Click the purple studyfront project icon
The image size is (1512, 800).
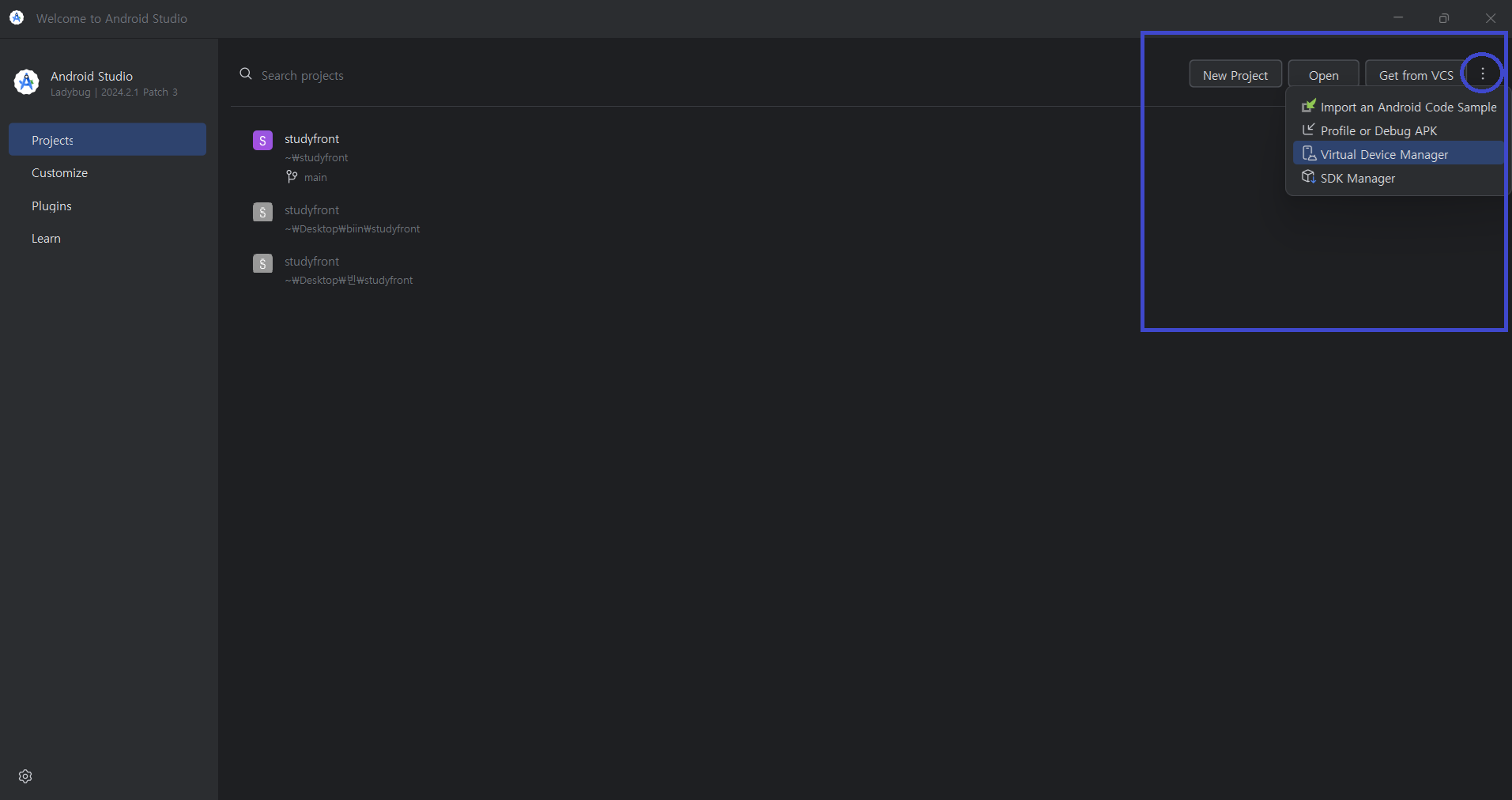(x=262, y=141)
